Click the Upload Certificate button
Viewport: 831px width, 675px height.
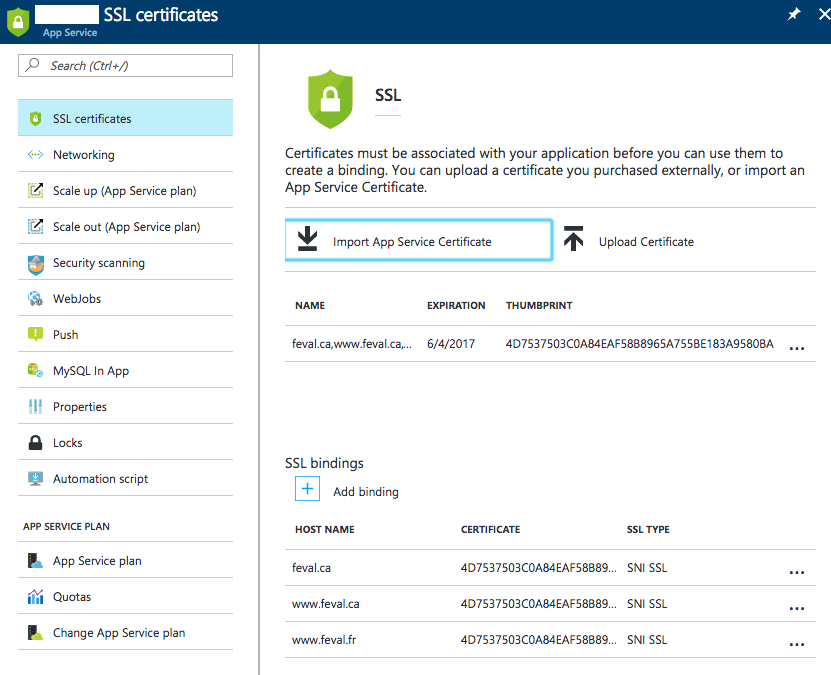[x=630, y=240]
